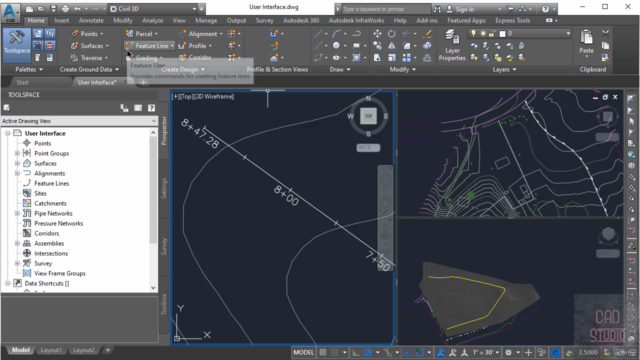Open the Autodesk application menu logo

tap(10, 13)
